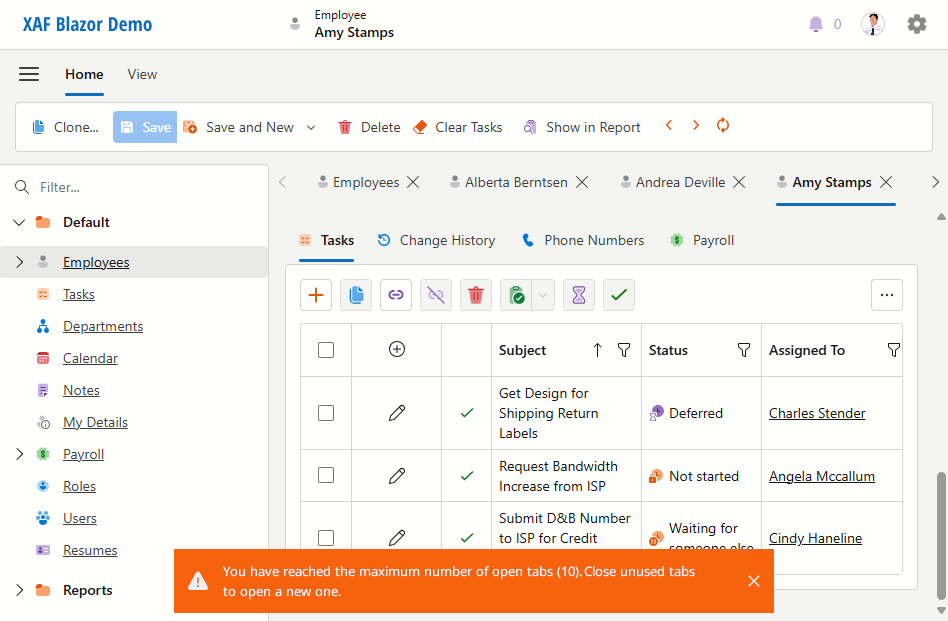Open Departments in the navigation
The height and width of the screenshot is (621, 948).
click(103, 327)
